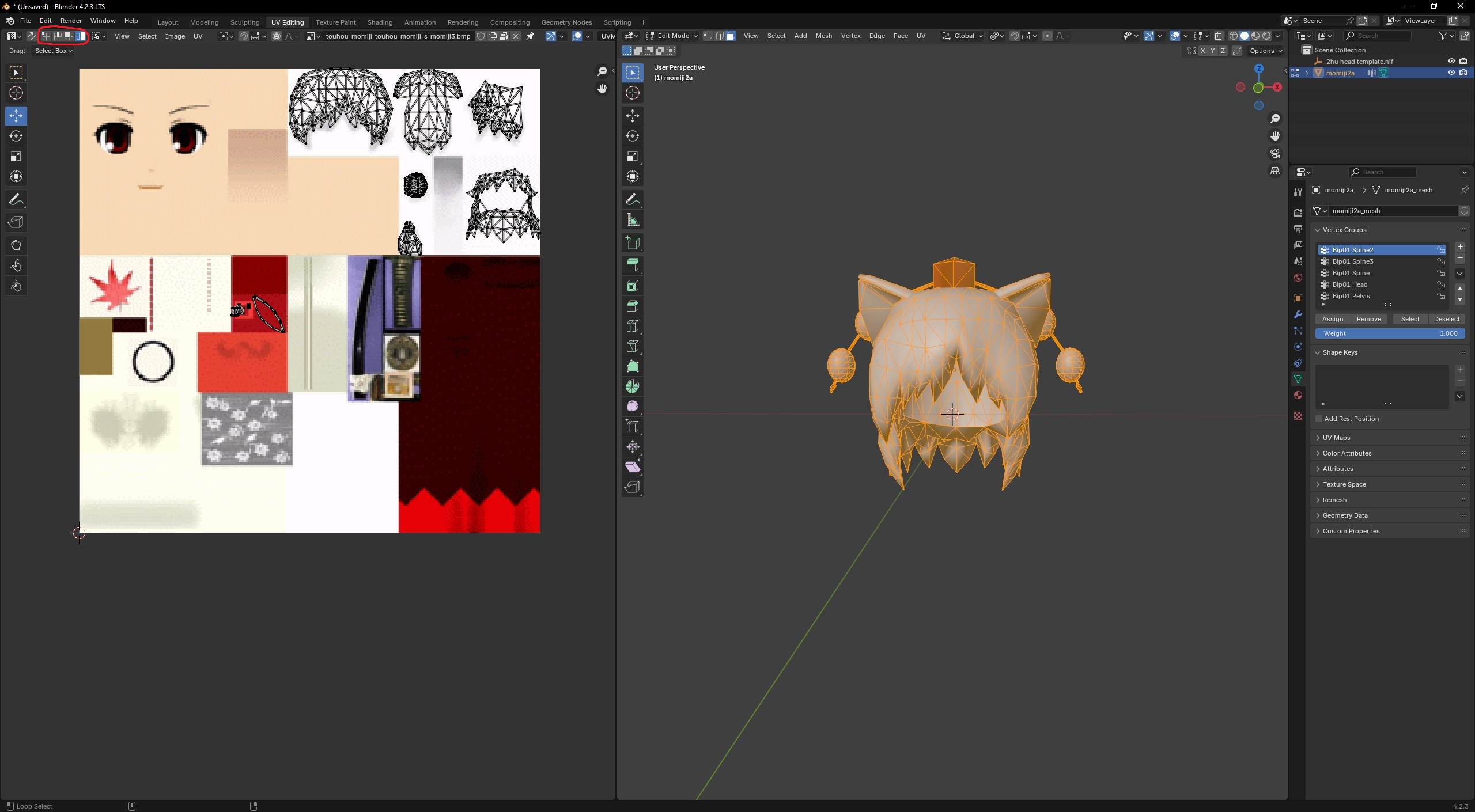The height and width of the screenshot is (812, 1475).
Task: Click the Deselect vertex group button
Action: tap(1446, 319)
